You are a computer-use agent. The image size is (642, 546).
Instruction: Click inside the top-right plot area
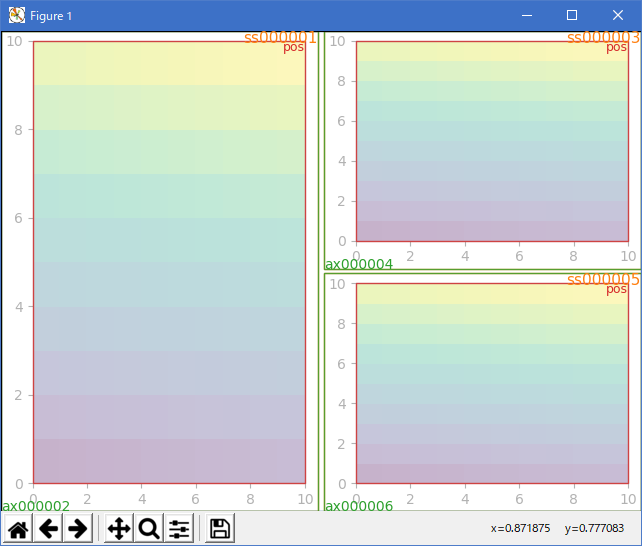(493, 141)
